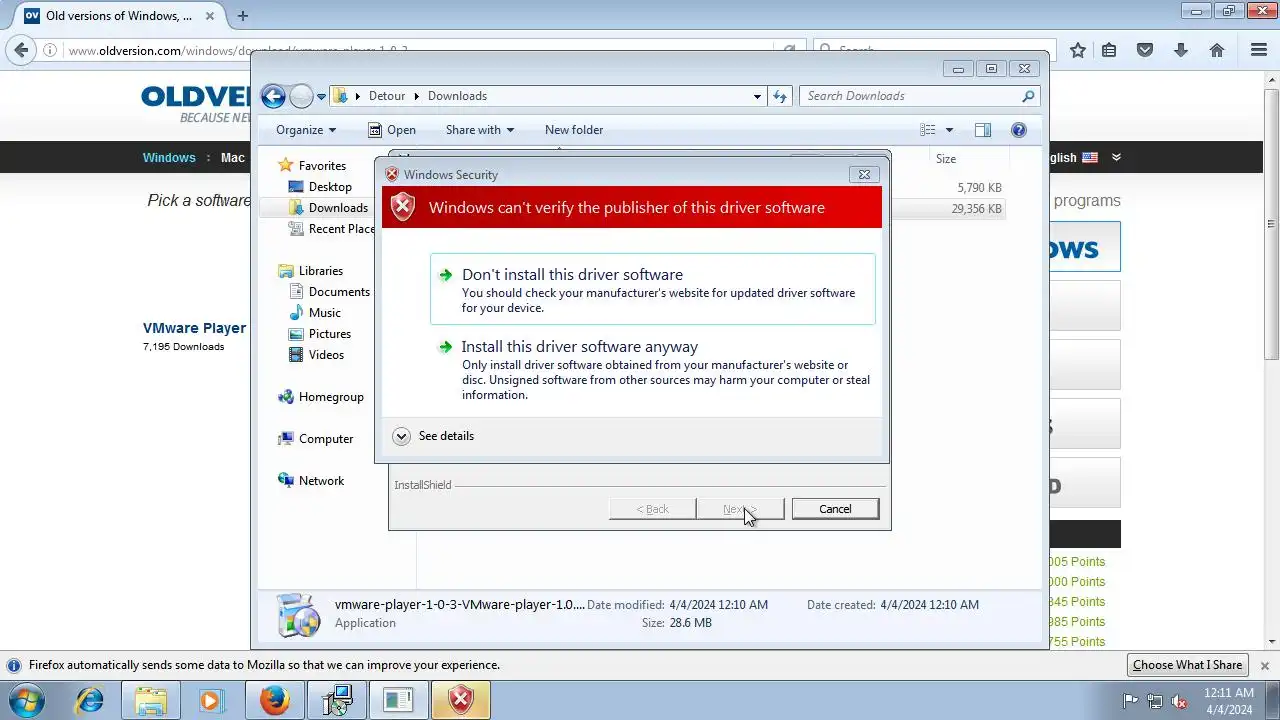Open the view options dropdown arrow

[x=949, y=130]
